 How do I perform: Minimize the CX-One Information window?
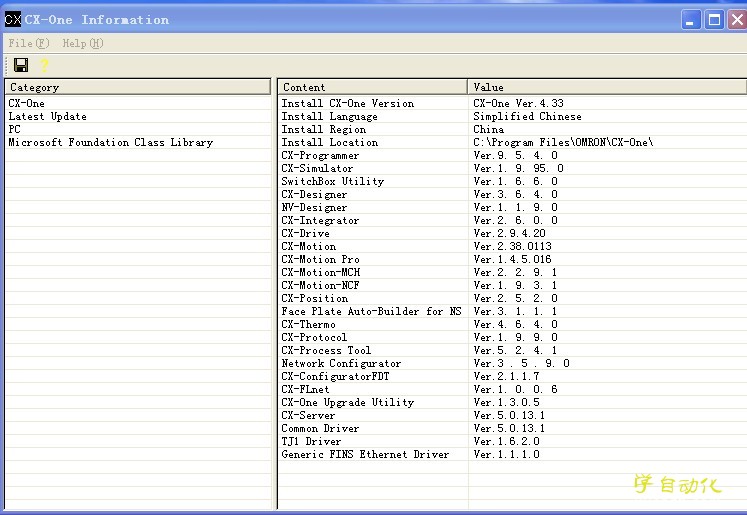pyautogui.click(x=690, y=20)
